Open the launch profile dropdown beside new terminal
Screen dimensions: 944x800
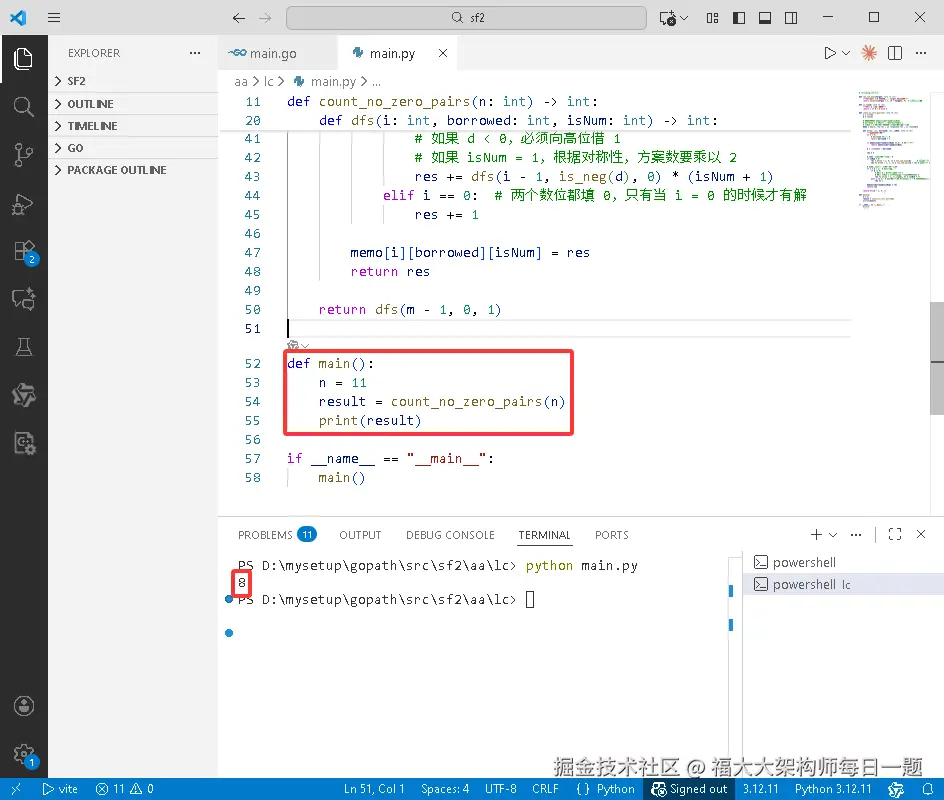[833, 535]
